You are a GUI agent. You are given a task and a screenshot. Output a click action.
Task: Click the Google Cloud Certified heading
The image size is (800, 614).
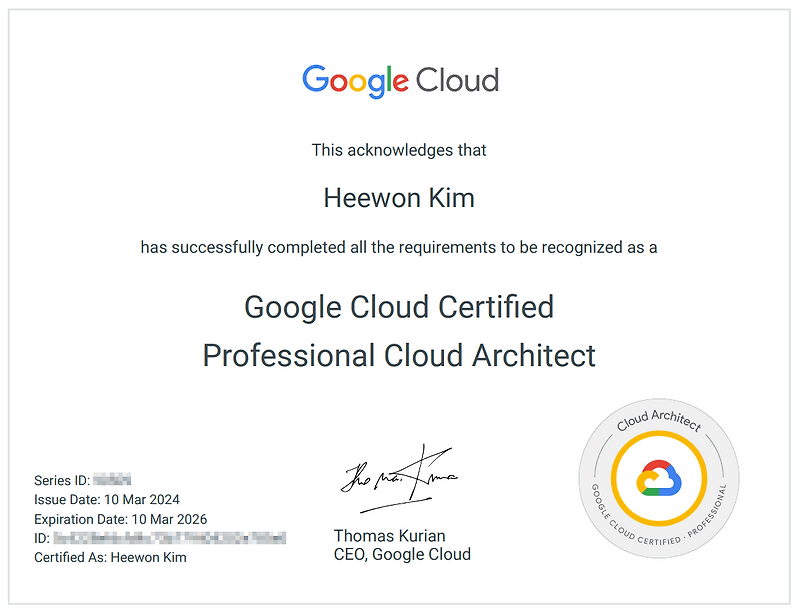400,307
